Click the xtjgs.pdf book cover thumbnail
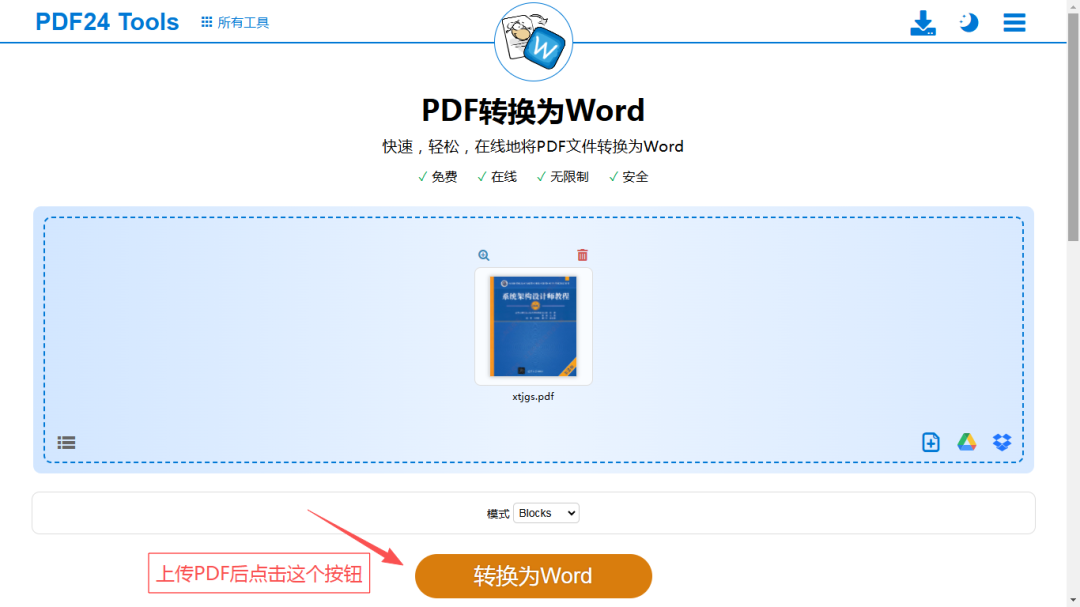The width and height of the screenshot is (1080, 607). pos(533,326)
